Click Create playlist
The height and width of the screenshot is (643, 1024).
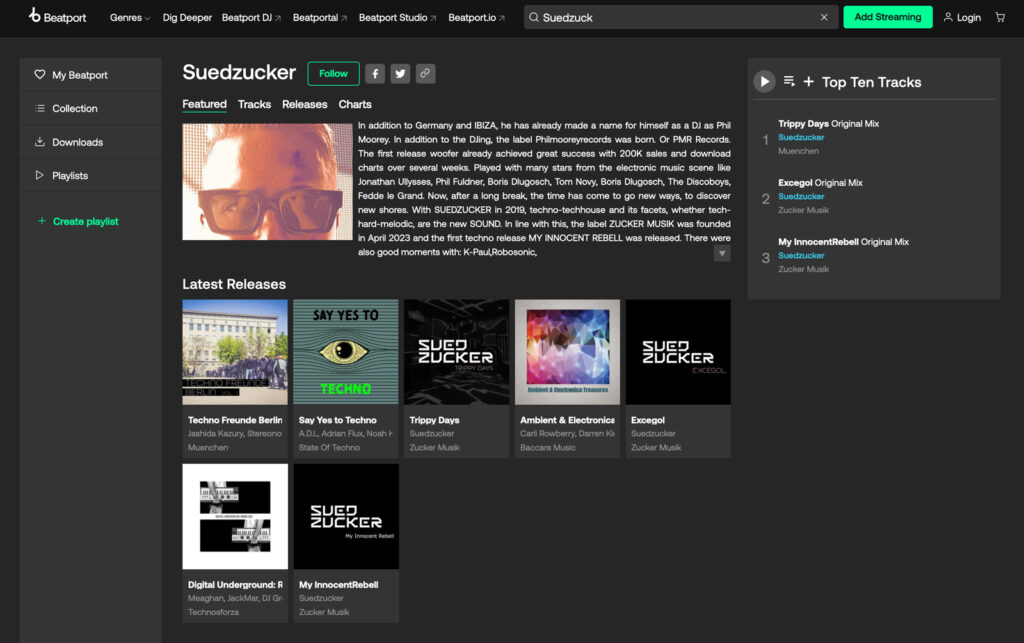pos(78,221)
